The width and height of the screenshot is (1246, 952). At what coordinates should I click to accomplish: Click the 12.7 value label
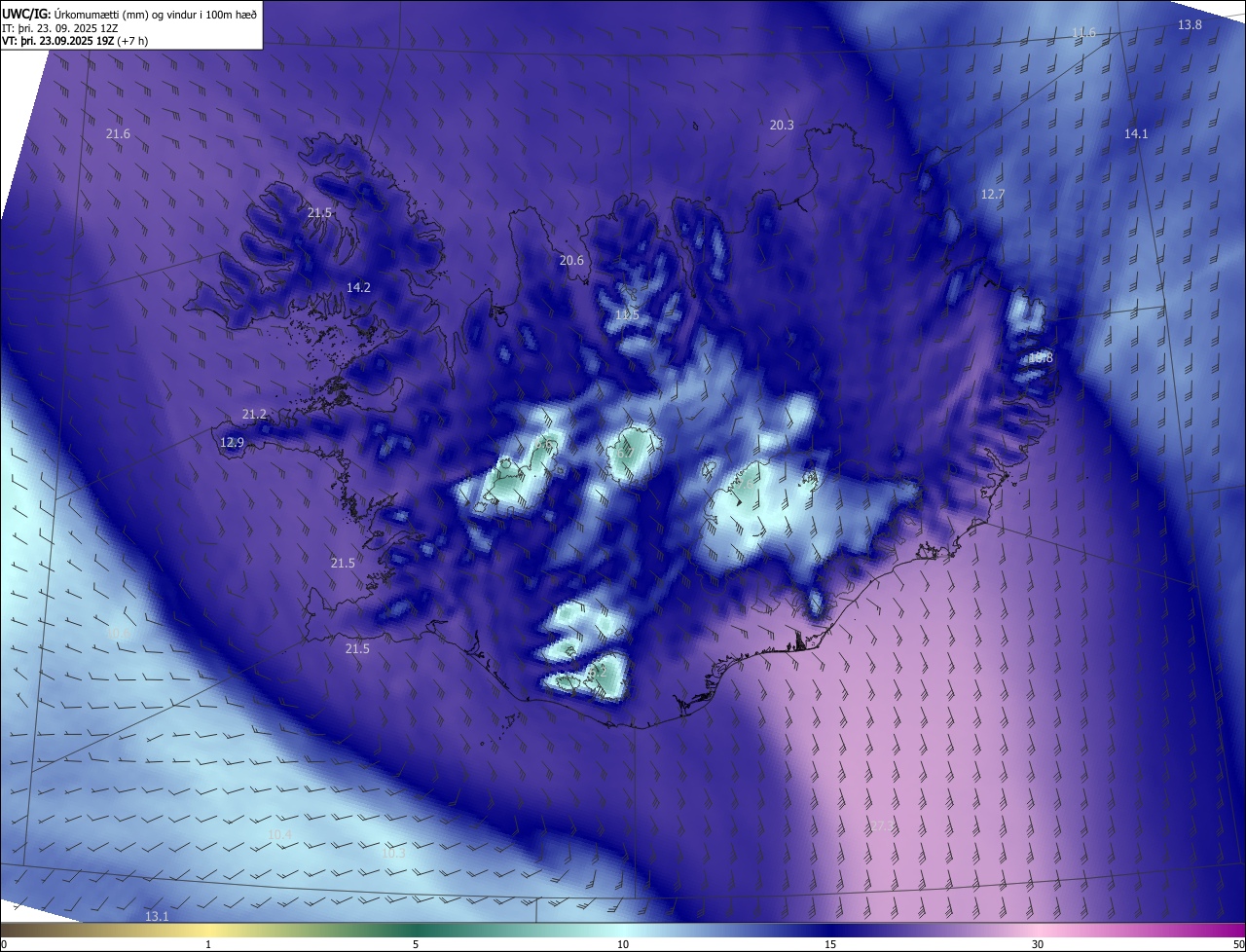(992, 194)
